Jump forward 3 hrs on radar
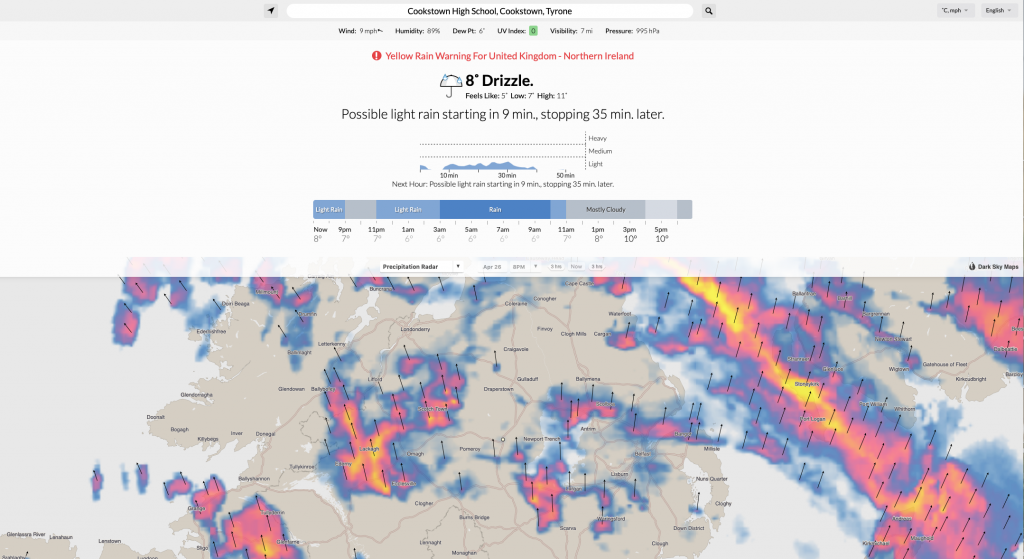Viewport: 1024px width, 559px height. tap(597, 266)
